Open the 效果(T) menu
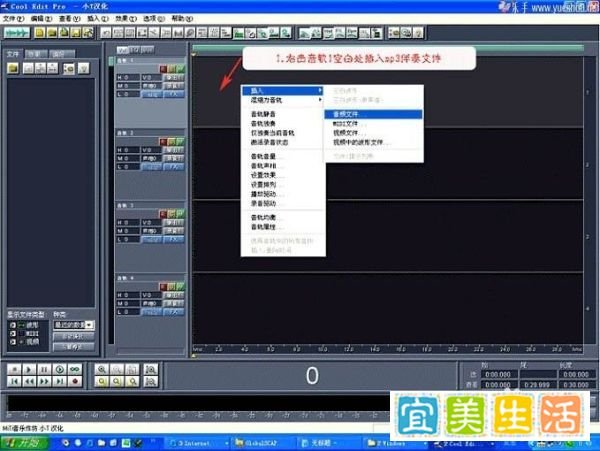This screenshot has height=451, width=600. click(x=126, y=18)
